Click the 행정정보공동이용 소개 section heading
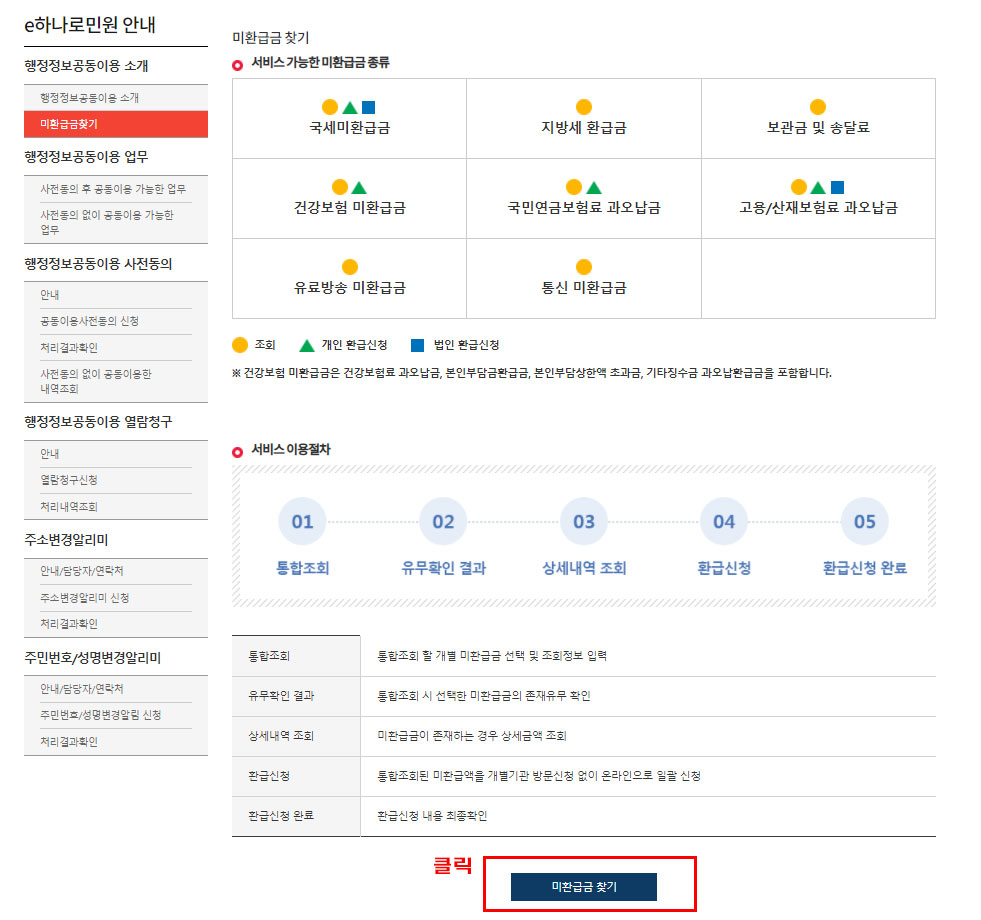The height and width of the screenshot is (920, 981). pyautogui.click(x=86, y=66)
